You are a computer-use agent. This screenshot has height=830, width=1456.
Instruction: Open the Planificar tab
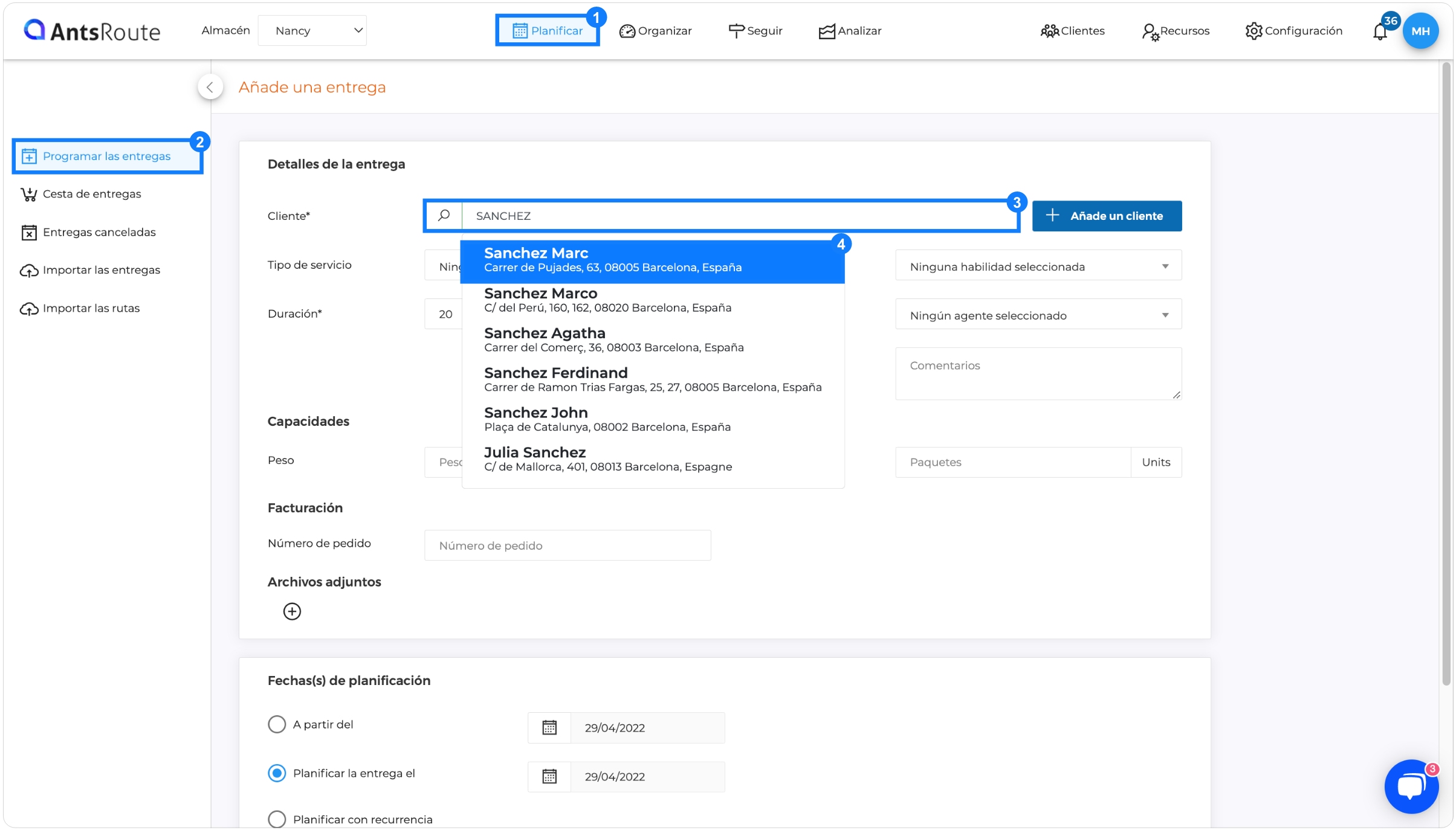click(548, 30)
